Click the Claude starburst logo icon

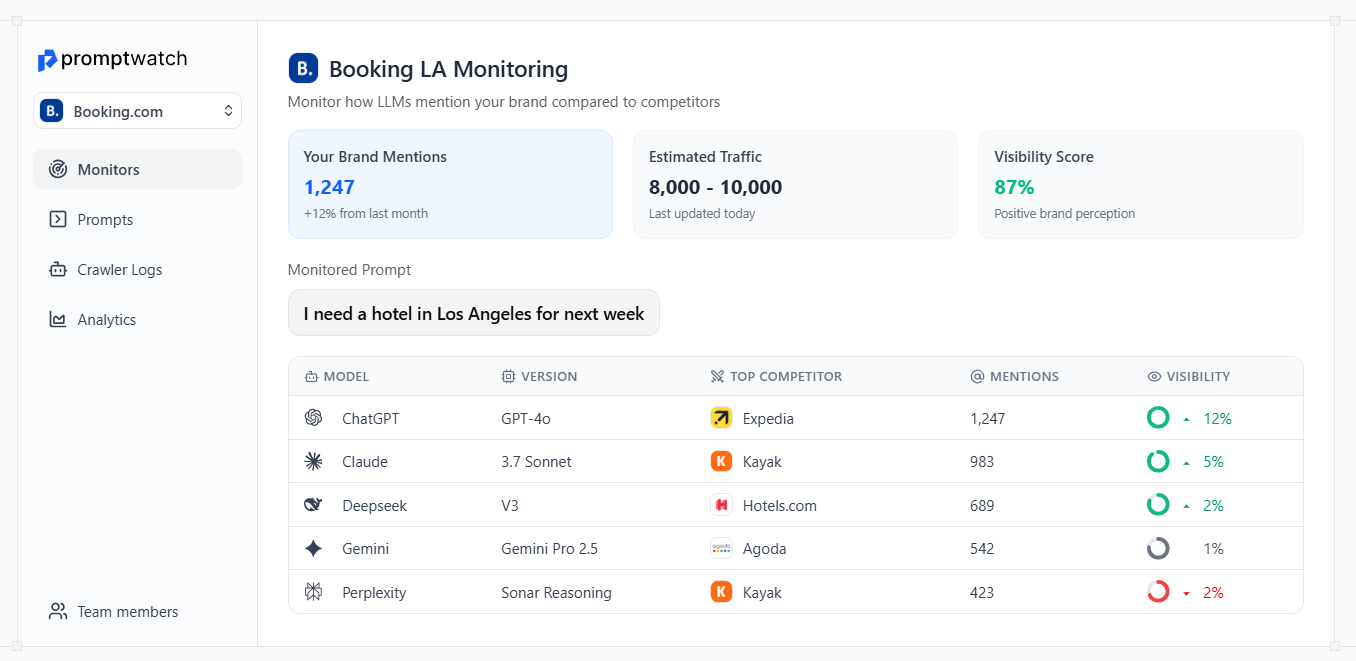point(313,461)
